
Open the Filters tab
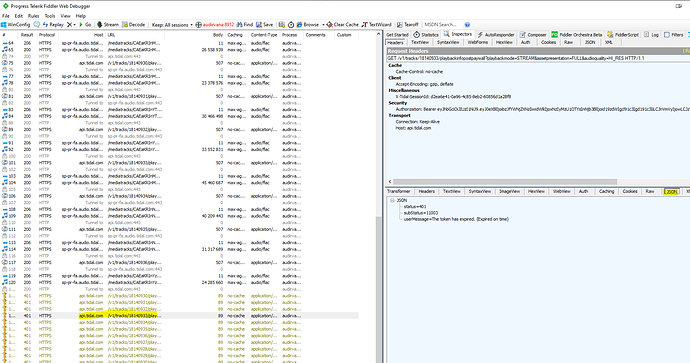coord(673,34)
